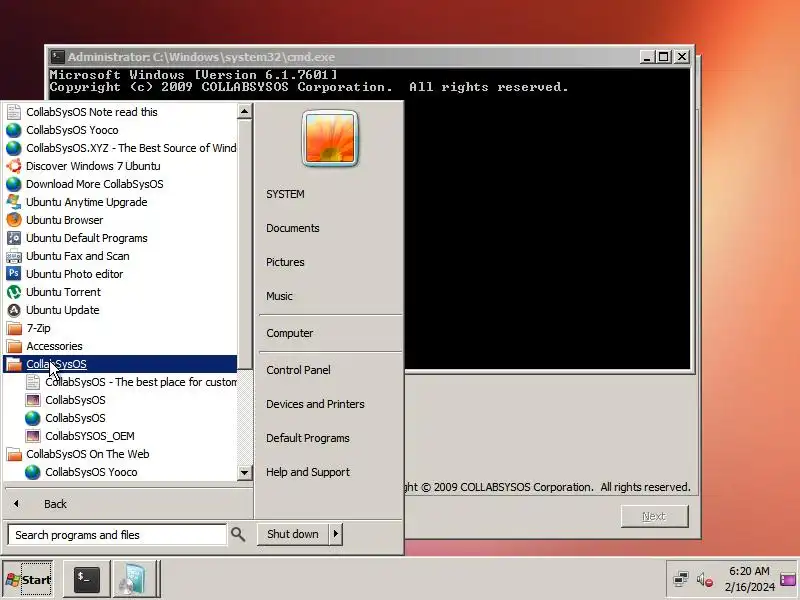
Task: Click the Accessories folder icon
Action: click(x=14, y=346)
